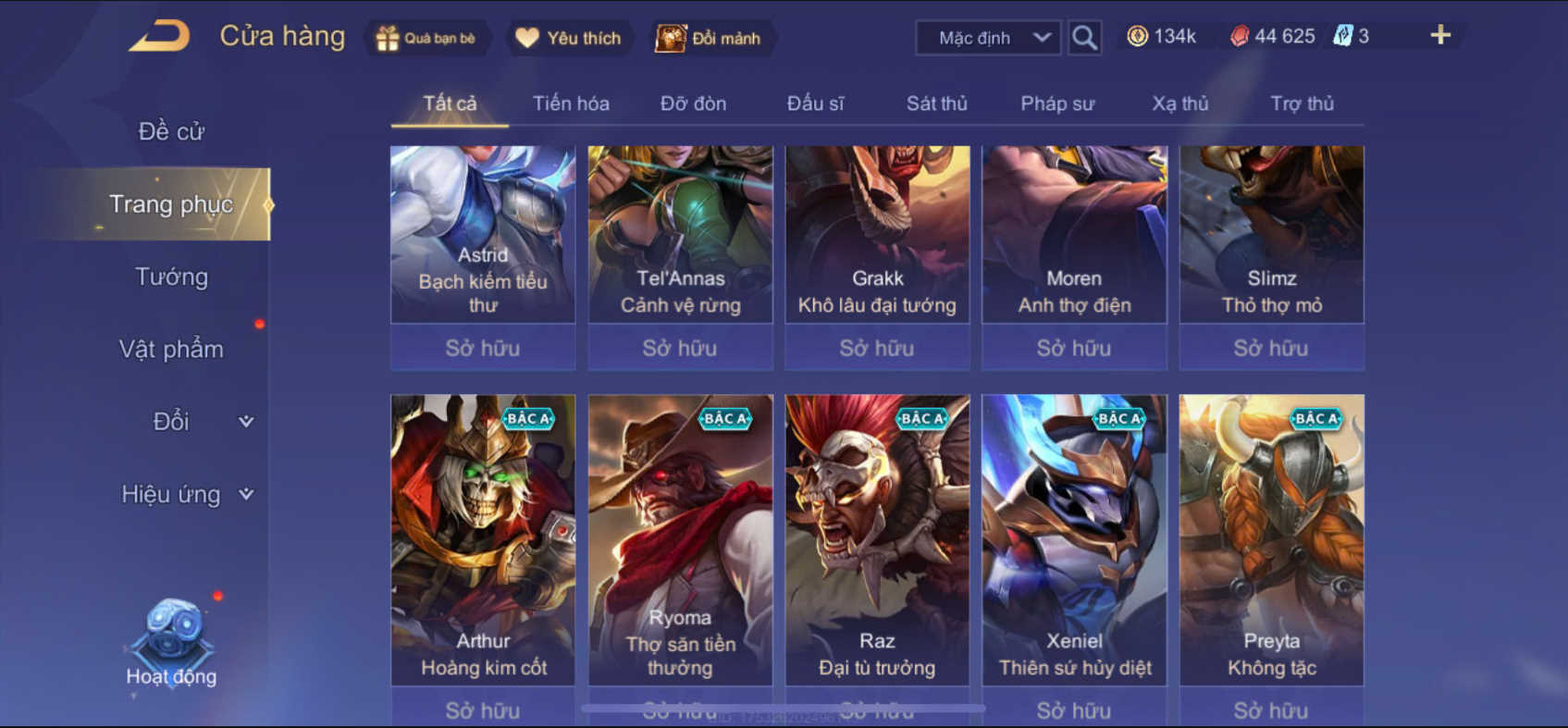This screenshot has height=728, width=1568.
Task: Open the Quà bạn bè gift icon
Action: pyautogui.click(x=388, y=38)
